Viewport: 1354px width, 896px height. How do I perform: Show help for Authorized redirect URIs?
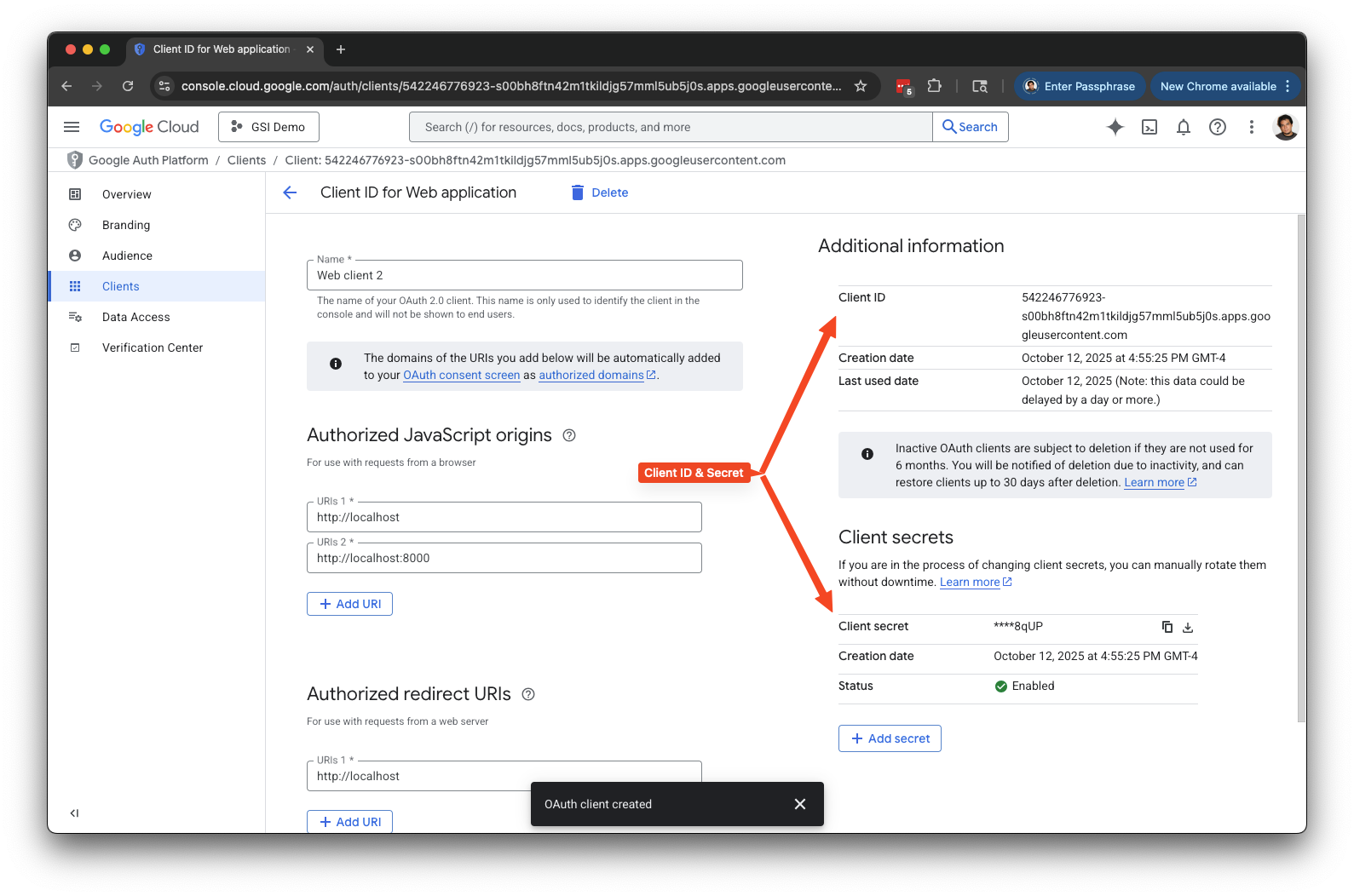coord(528,694)
